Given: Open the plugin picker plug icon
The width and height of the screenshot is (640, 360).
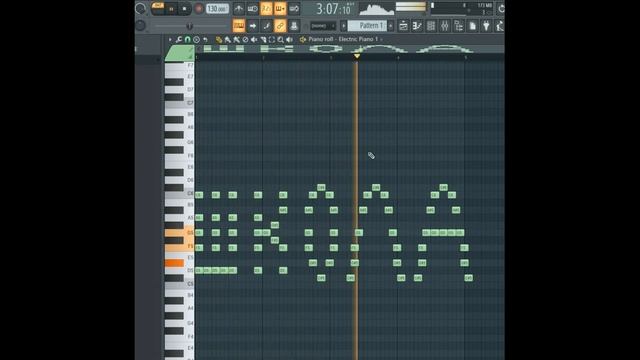Looking at the screenshot, I should [487, 26].
